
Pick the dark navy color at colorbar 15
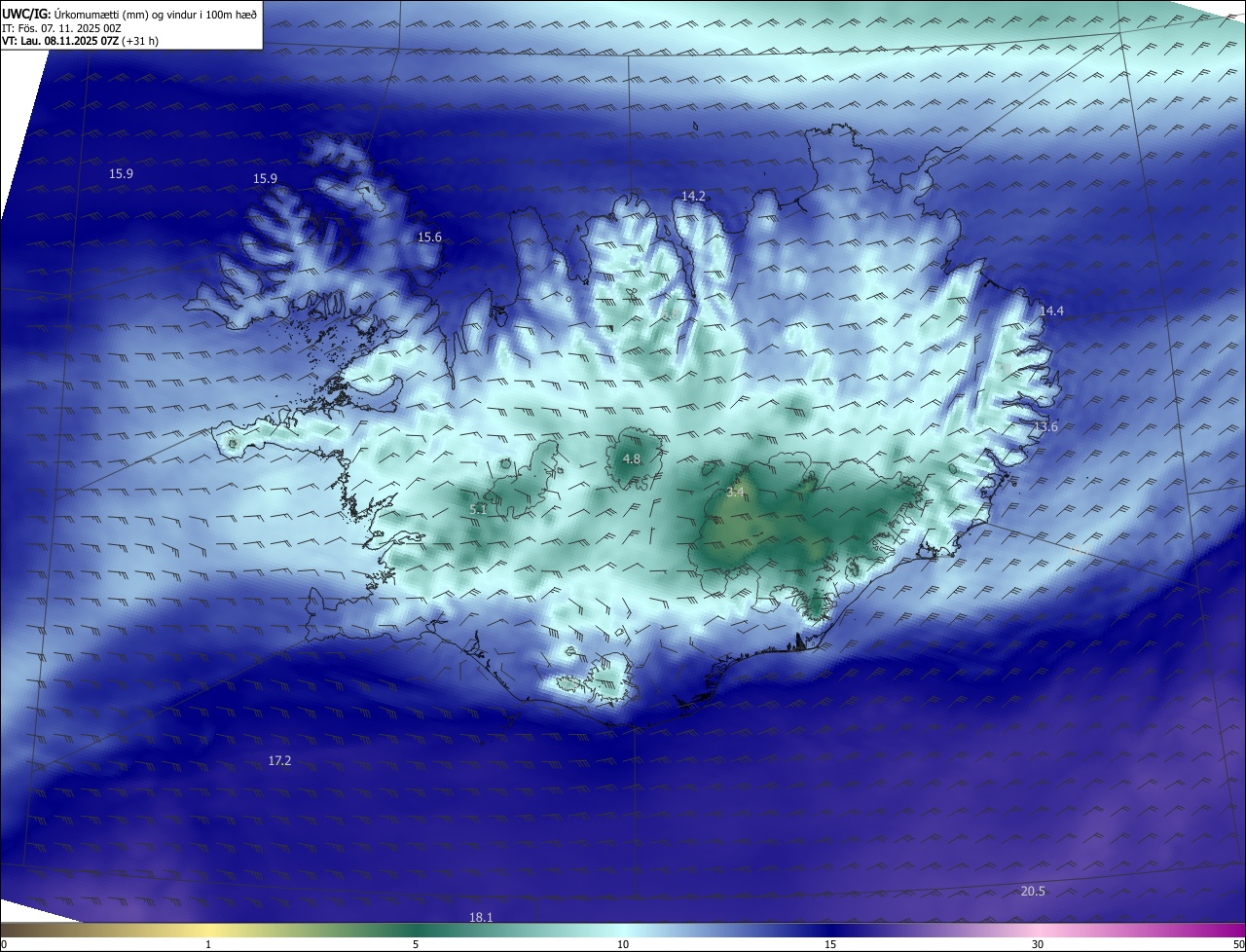click(x=830, y=931)
